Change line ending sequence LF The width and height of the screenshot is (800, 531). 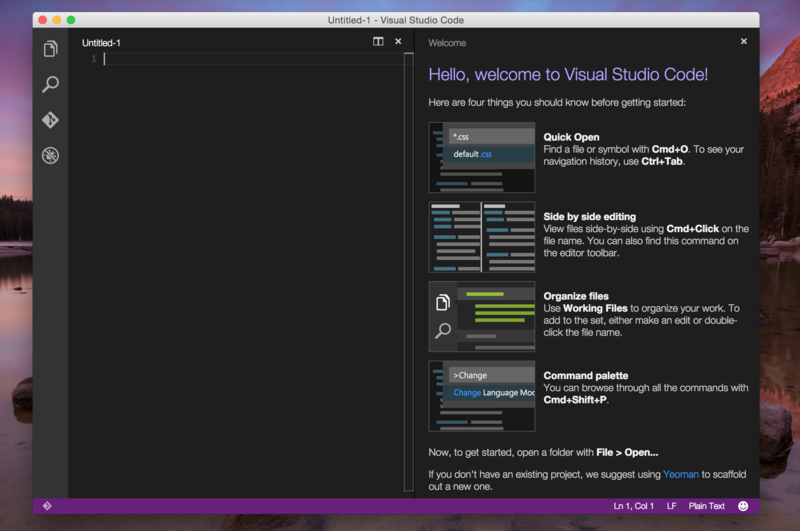671,506
